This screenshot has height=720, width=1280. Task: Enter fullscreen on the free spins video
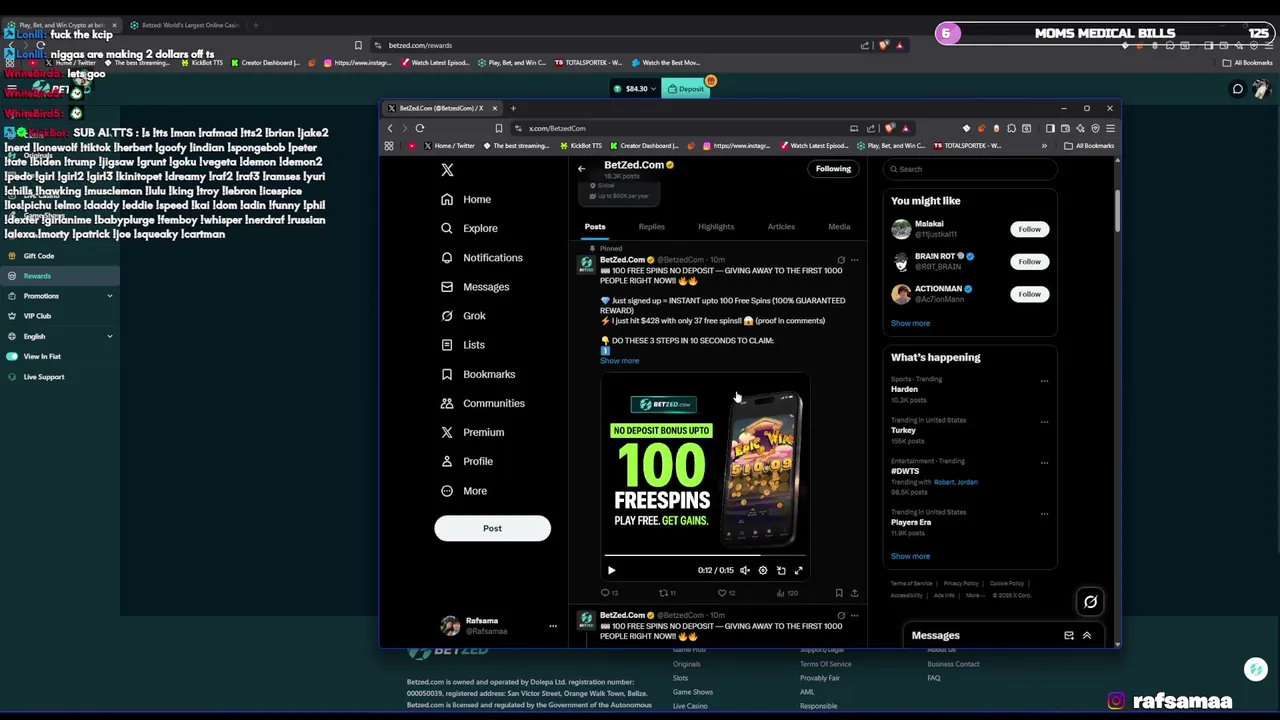pyautogui.click(x=798, y=570)
